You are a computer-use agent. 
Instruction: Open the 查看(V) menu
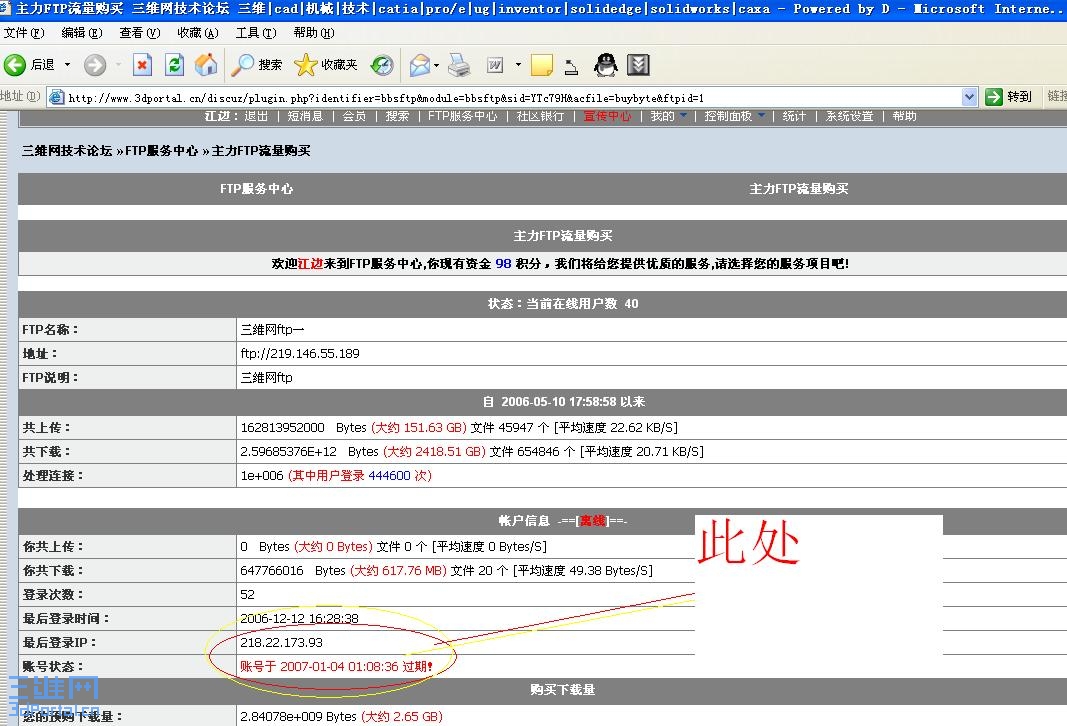point(139,33)
